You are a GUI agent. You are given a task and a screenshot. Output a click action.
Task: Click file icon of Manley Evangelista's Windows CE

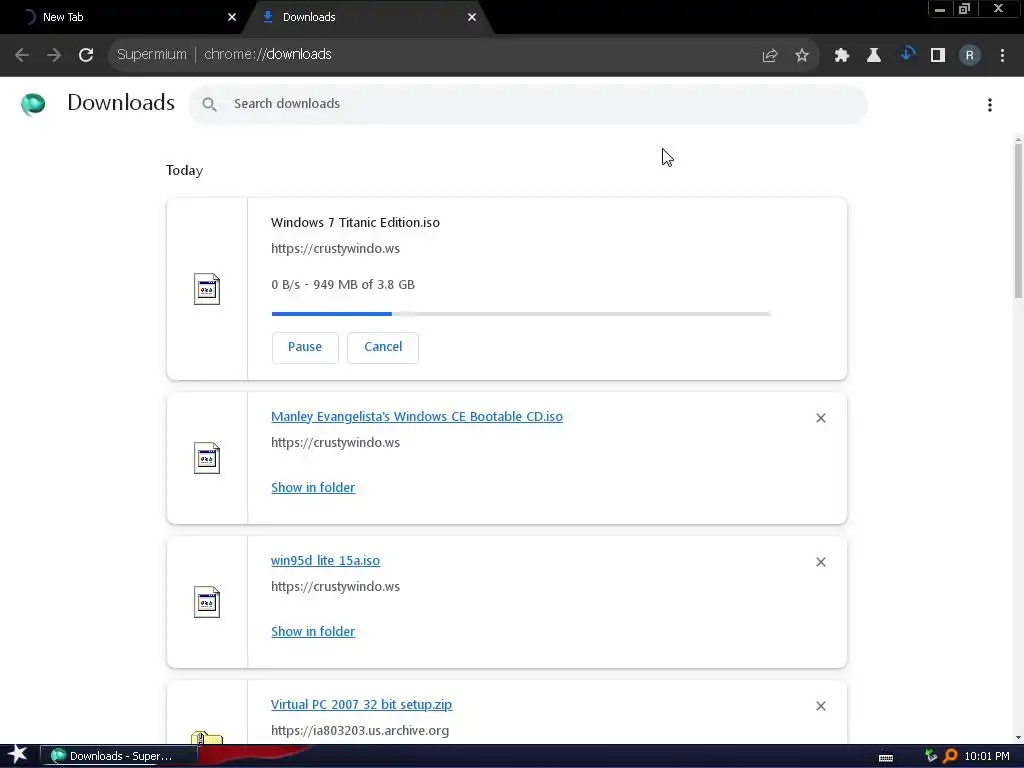click(x=207, y=458)
